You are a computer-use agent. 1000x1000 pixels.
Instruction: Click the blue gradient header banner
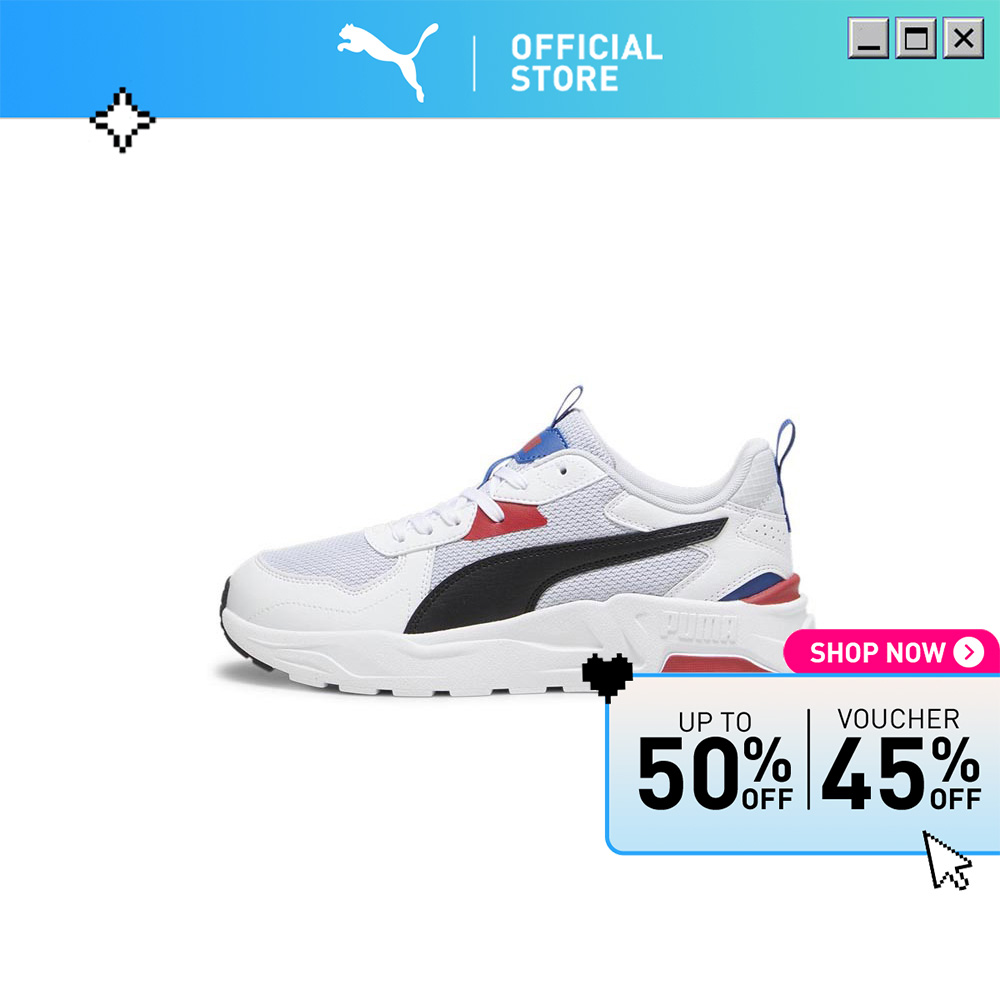(500, 59)
